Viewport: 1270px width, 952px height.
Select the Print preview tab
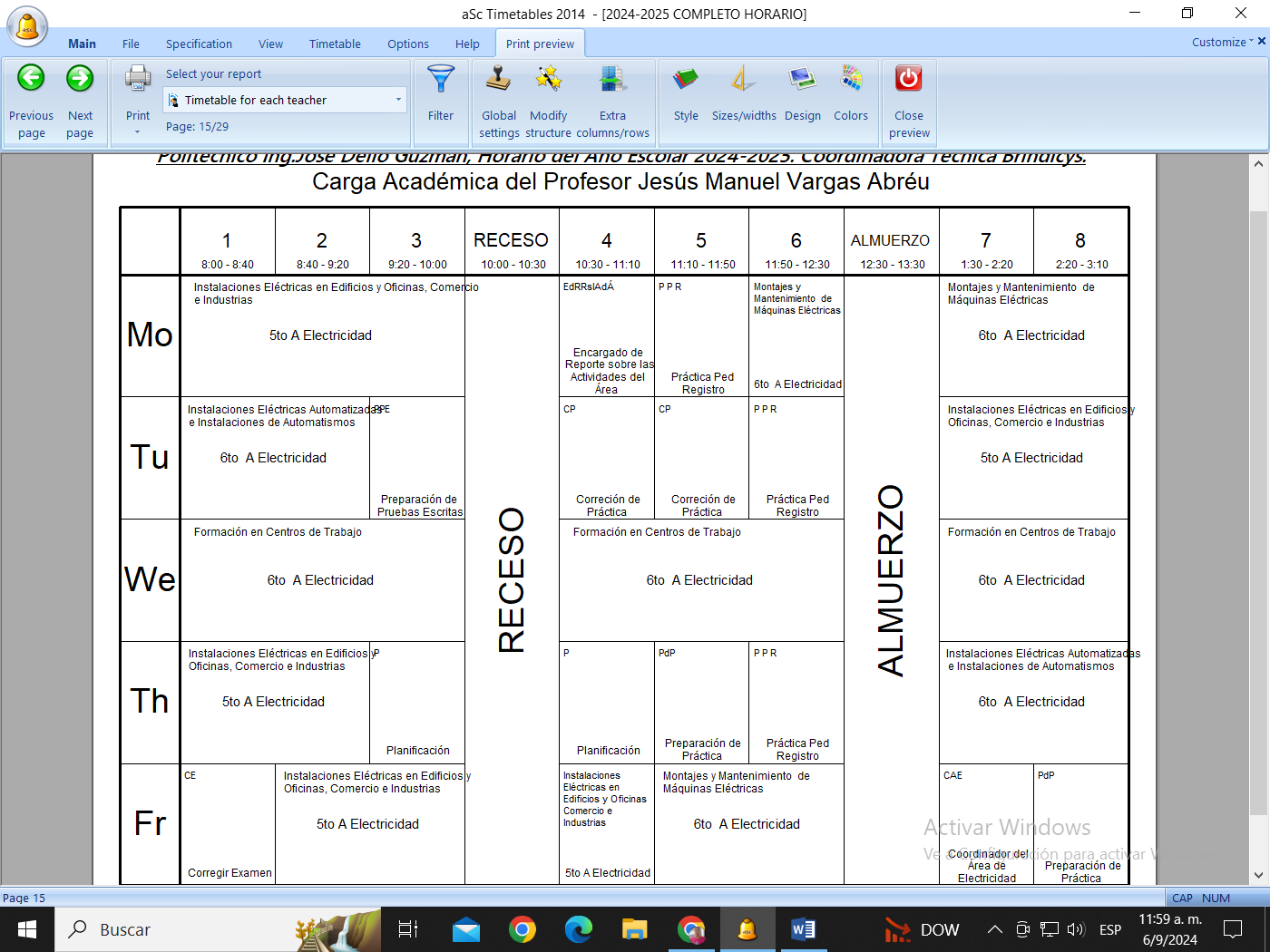(540, 44)
